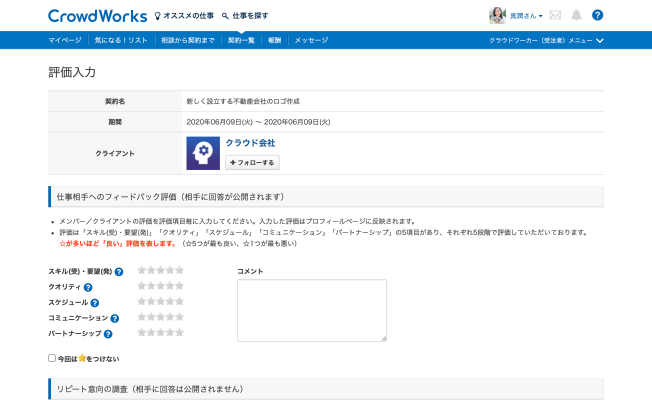Set fifth star for クオリティ rating
652x400 pixels.
click(x=180, y=286)
